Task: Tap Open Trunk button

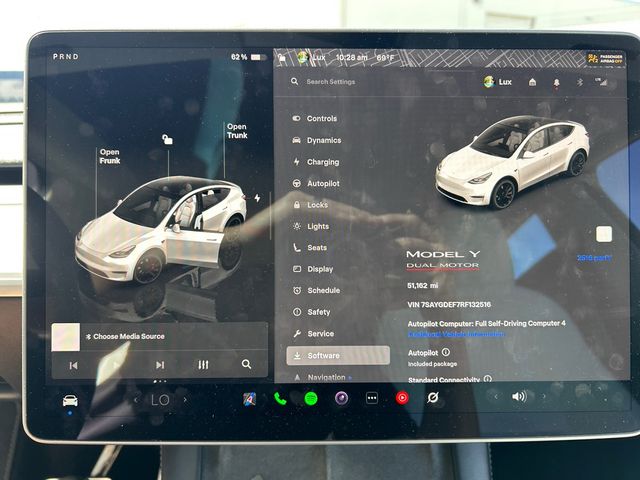Action: 237,131
